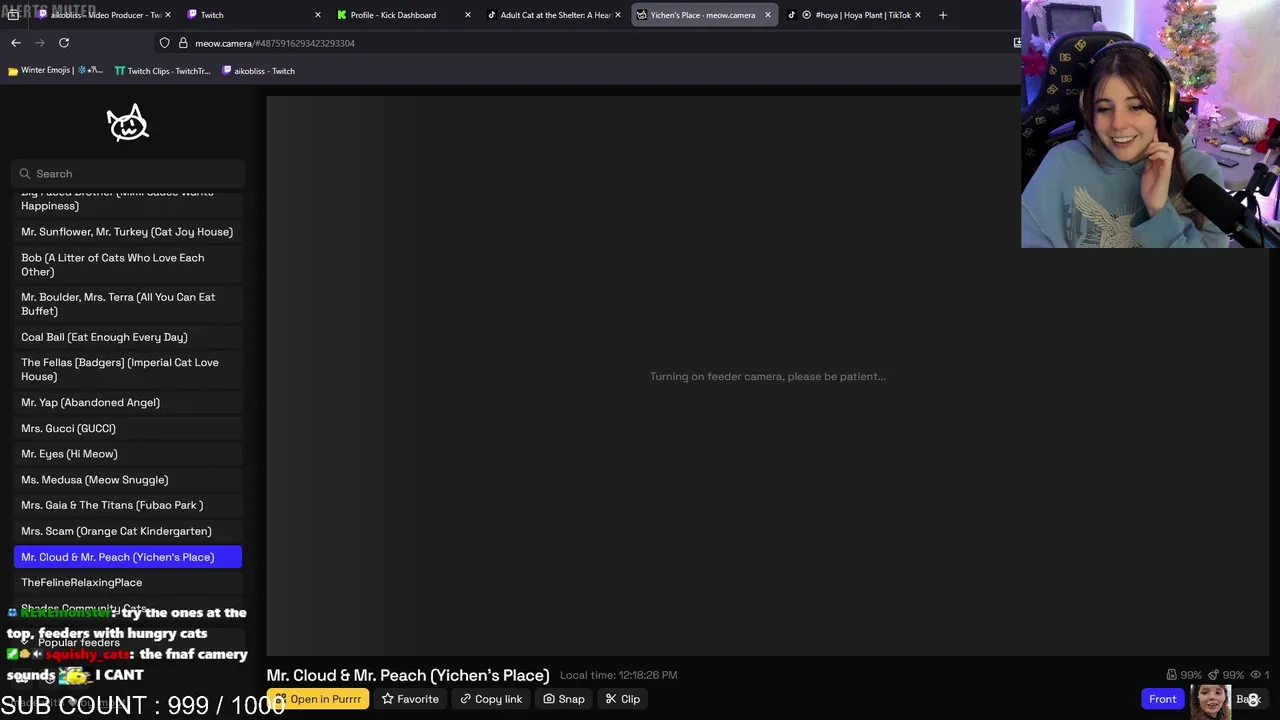
Task: Select Mr. Sunflower, Mr. Turkey feeder
Action: [x=128, y=232]
